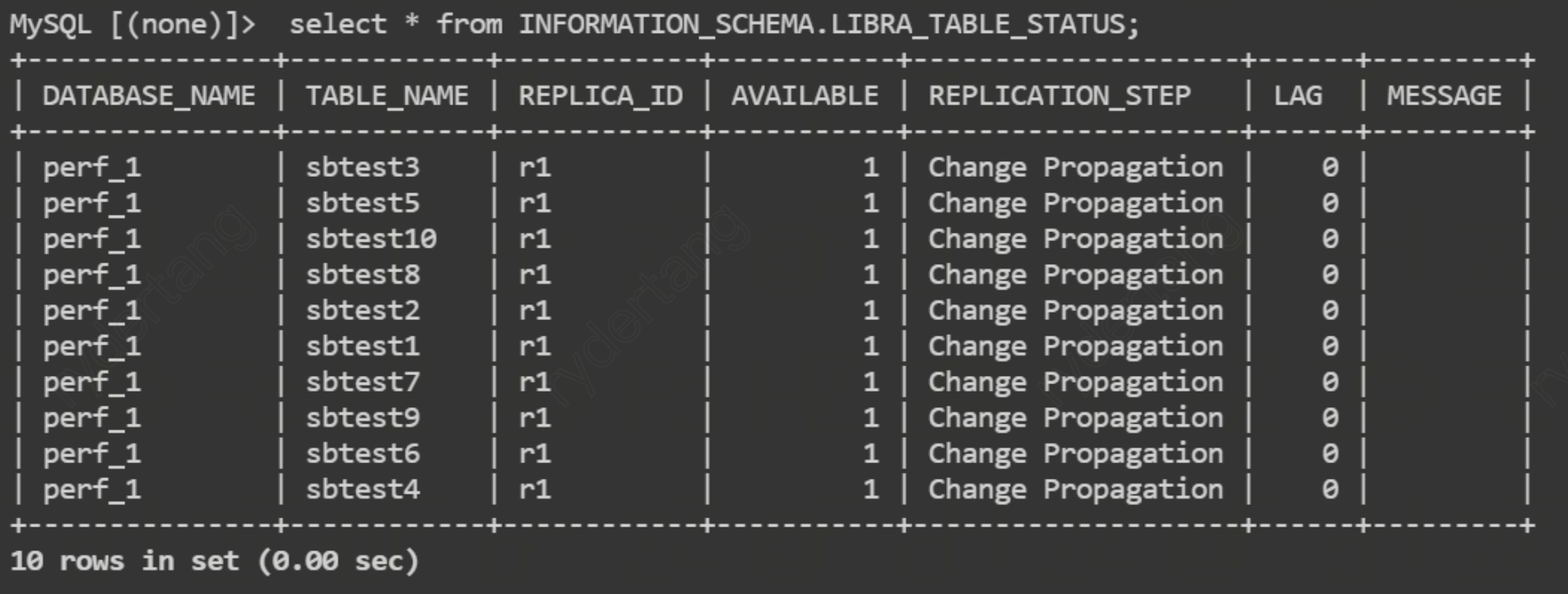The image size is (1568, 594).
Task: Click INFORMATION_SCHEMA.LIBRA_TABLE_STATUS in the query
Action: coord(828,25)
